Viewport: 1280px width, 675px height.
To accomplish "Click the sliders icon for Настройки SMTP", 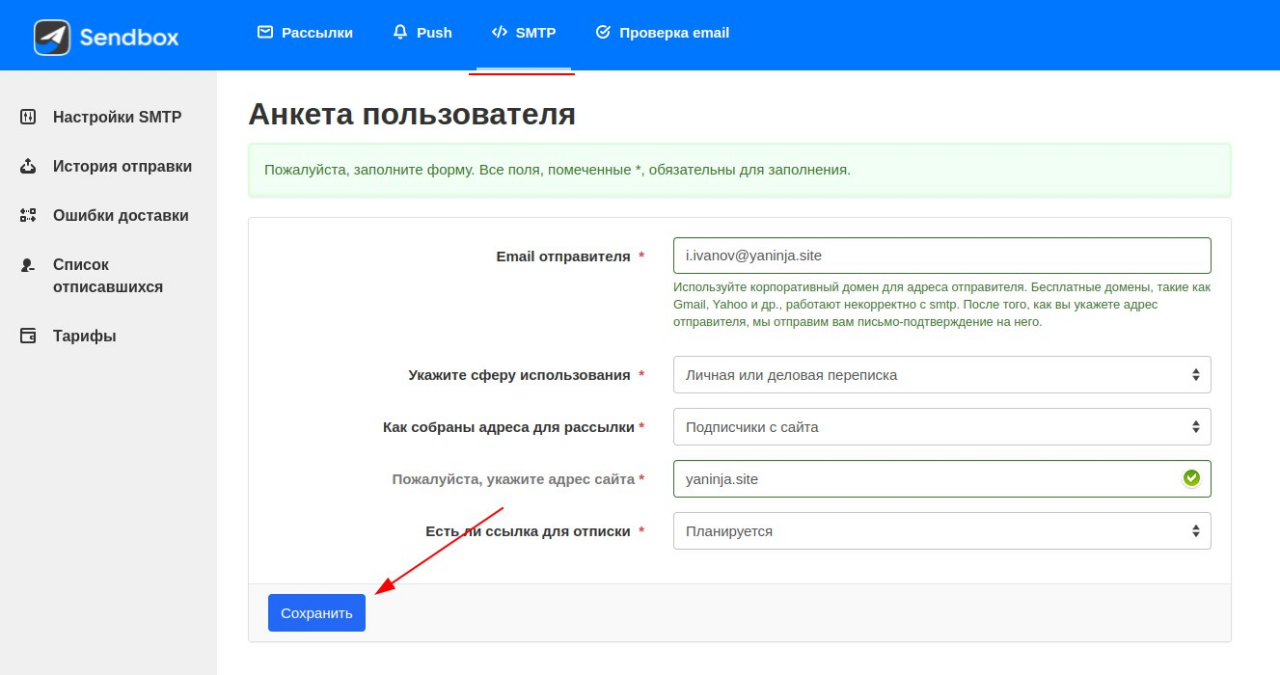I will [28, 117].
